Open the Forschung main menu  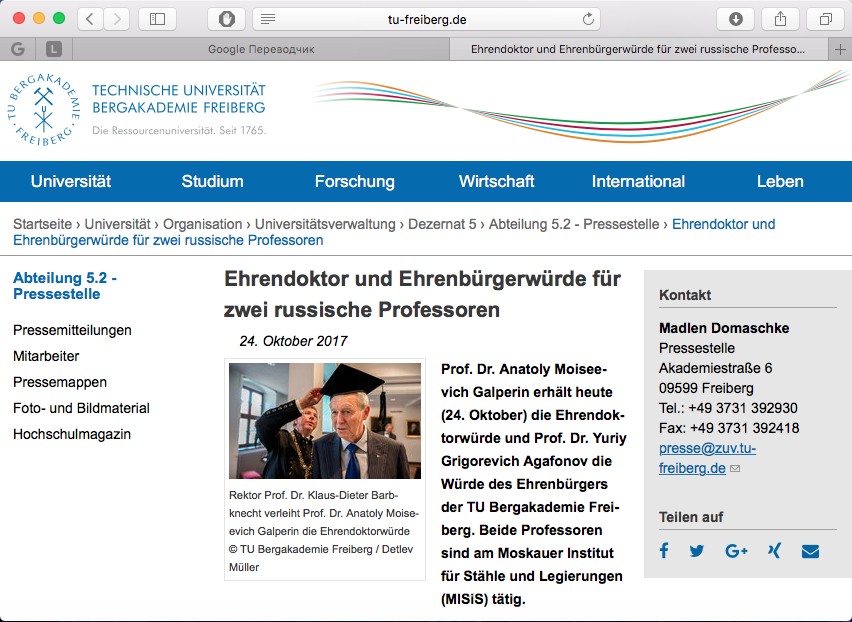click(x=355, y=181)
